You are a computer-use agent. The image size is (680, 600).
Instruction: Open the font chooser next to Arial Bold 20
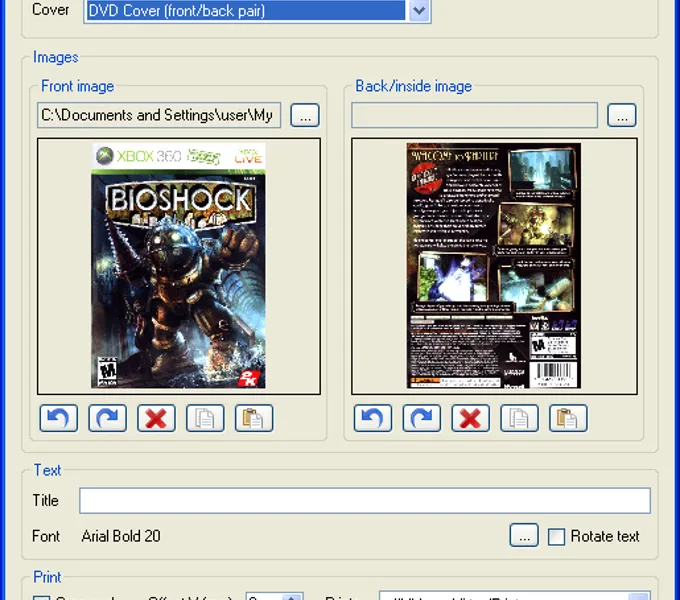(x=524, y=535)
